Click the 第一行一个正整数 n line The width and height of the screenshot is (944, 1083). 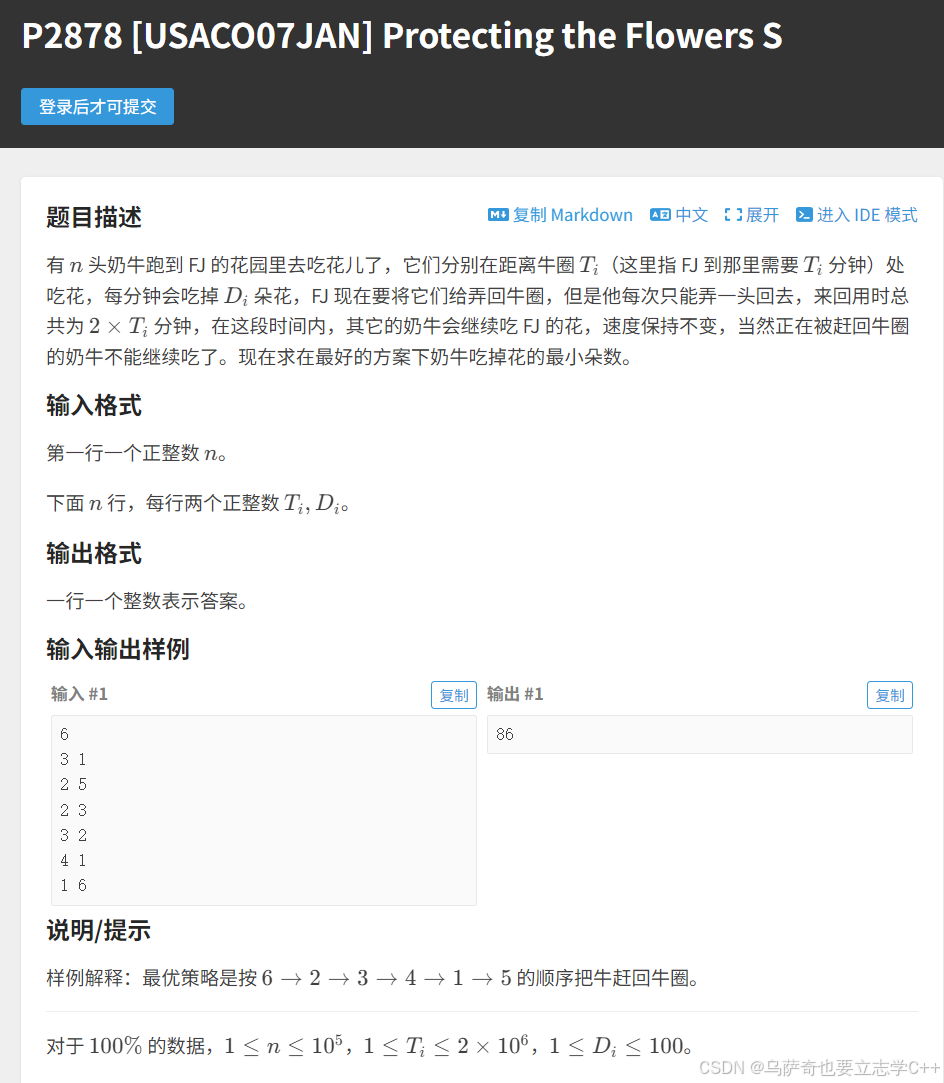tap(137, 453)
